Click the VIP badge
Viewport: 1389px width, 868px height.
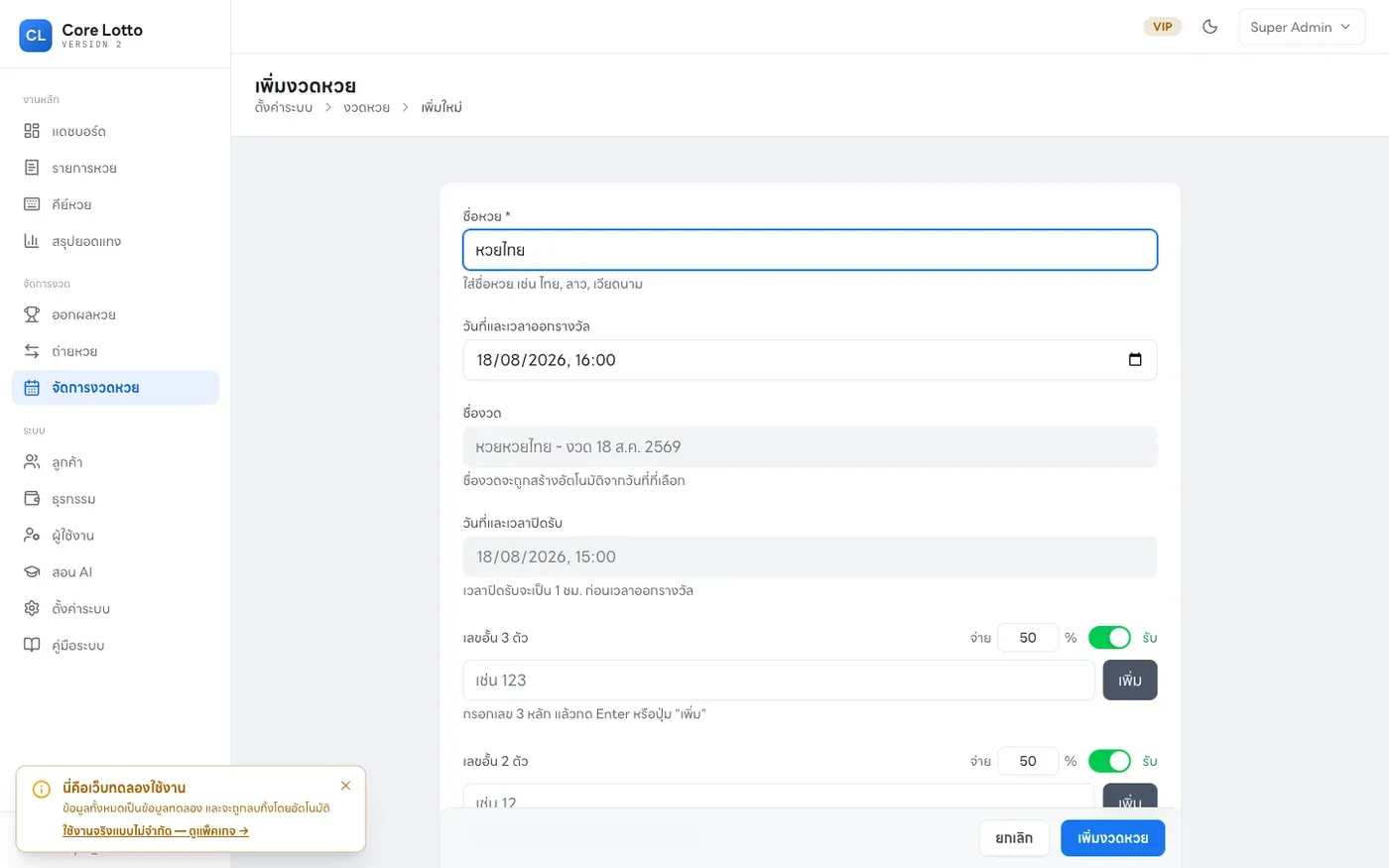[1163, 27]
